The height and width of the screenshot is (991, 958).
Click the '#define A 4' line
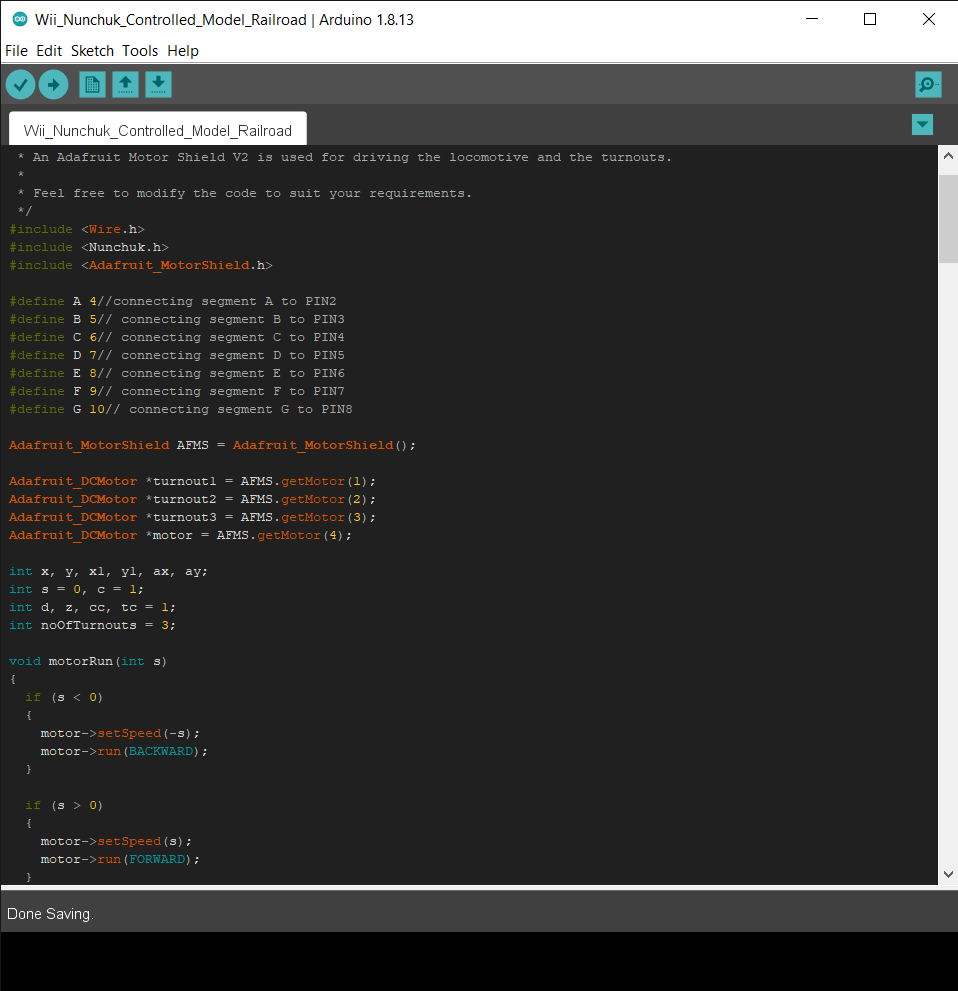(x=173, y=301)
